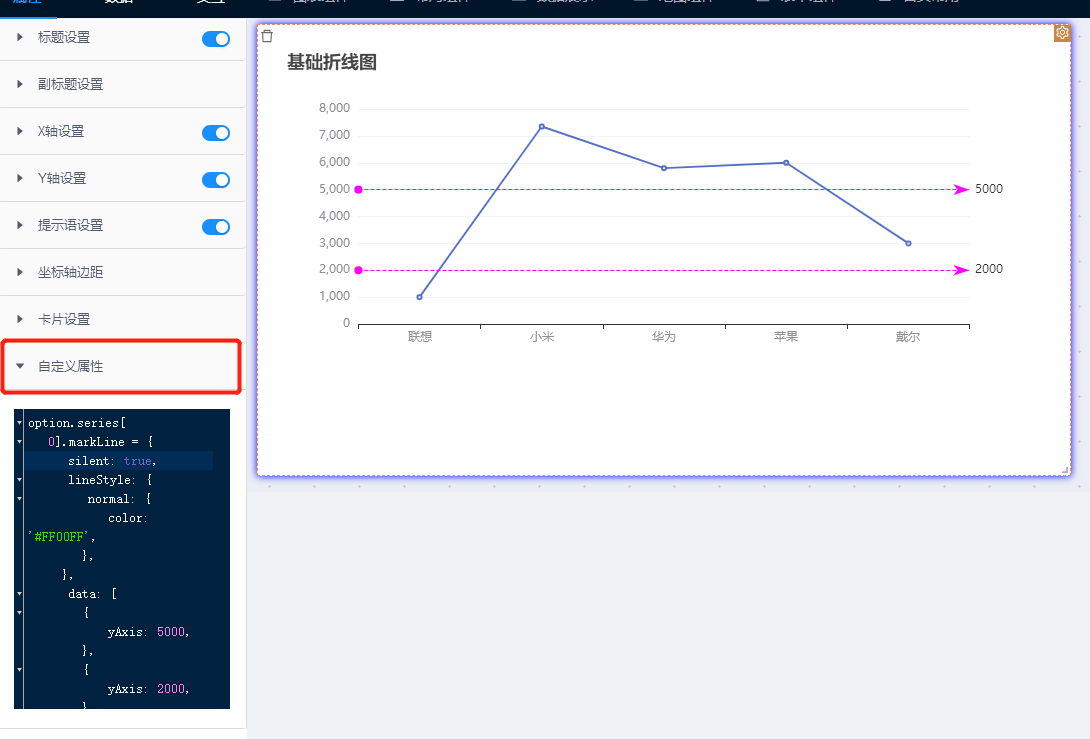Expand the 标题设置 section
Screen dimensions: 1090x739
19,37
